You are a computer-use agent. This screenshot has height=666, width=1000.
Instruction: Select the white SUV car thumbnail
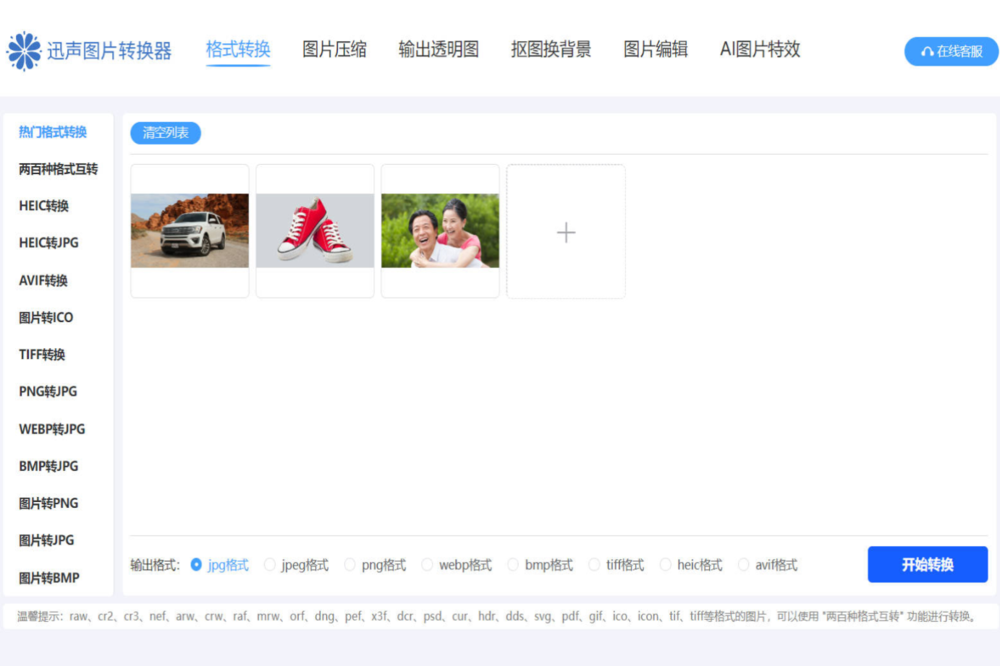point(189,231)
